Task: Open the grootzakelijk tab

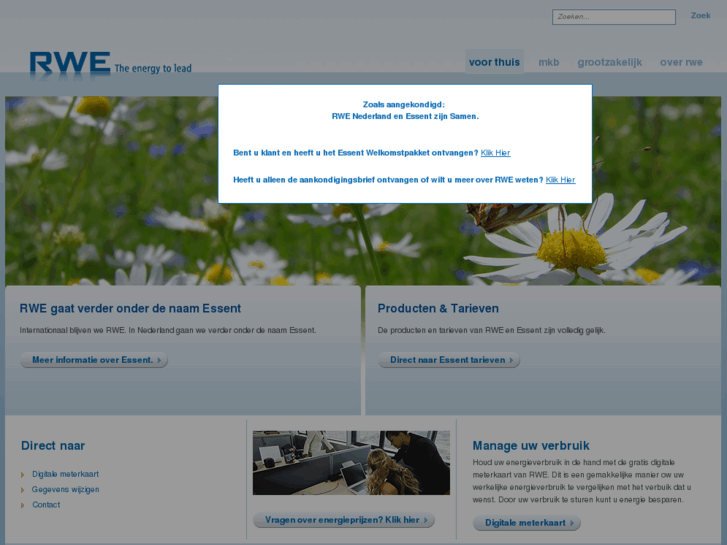Action: pos(609,62)
